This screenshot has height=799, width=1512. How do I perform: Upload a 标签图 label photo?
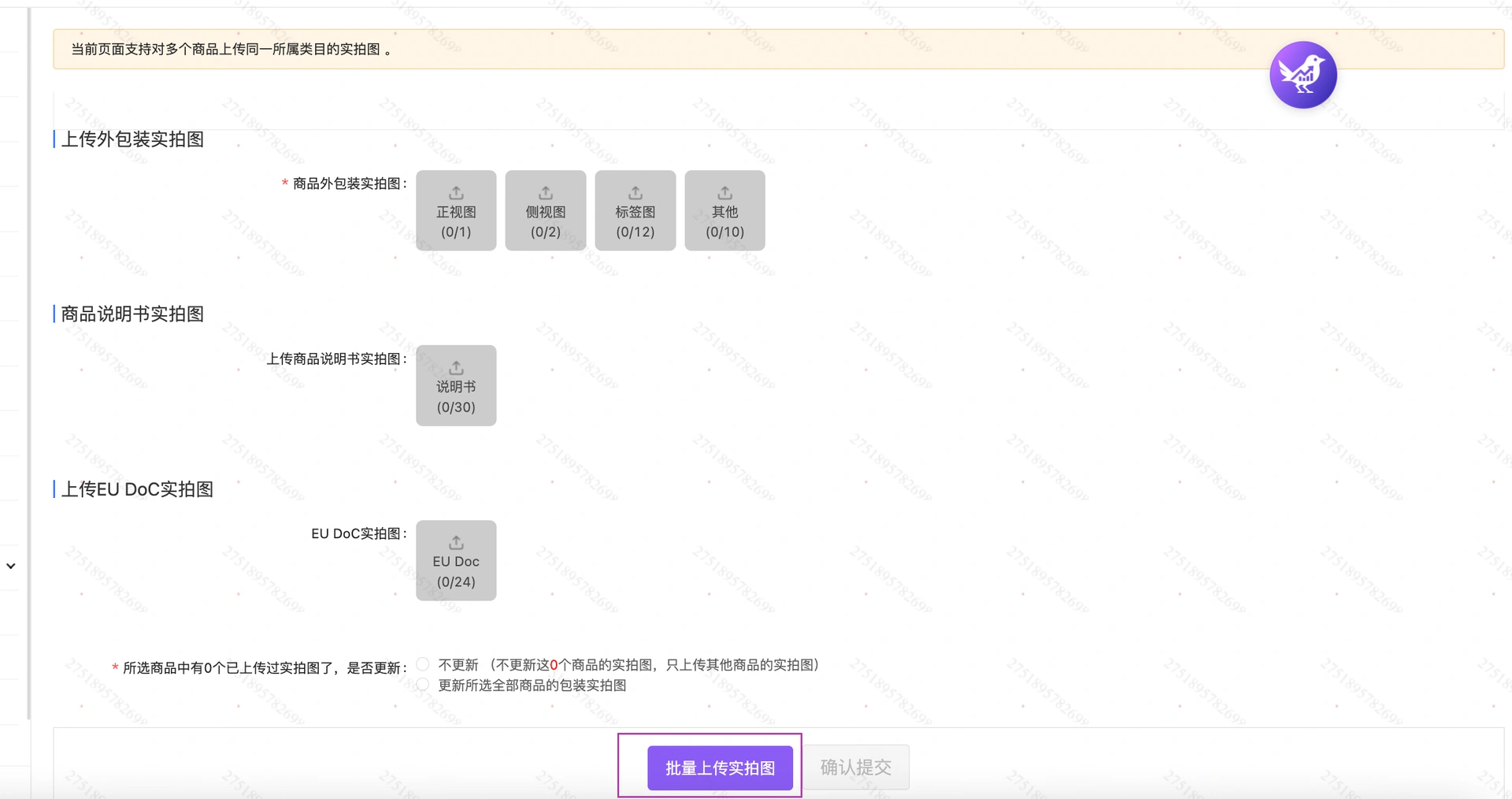tap(636, 210)
